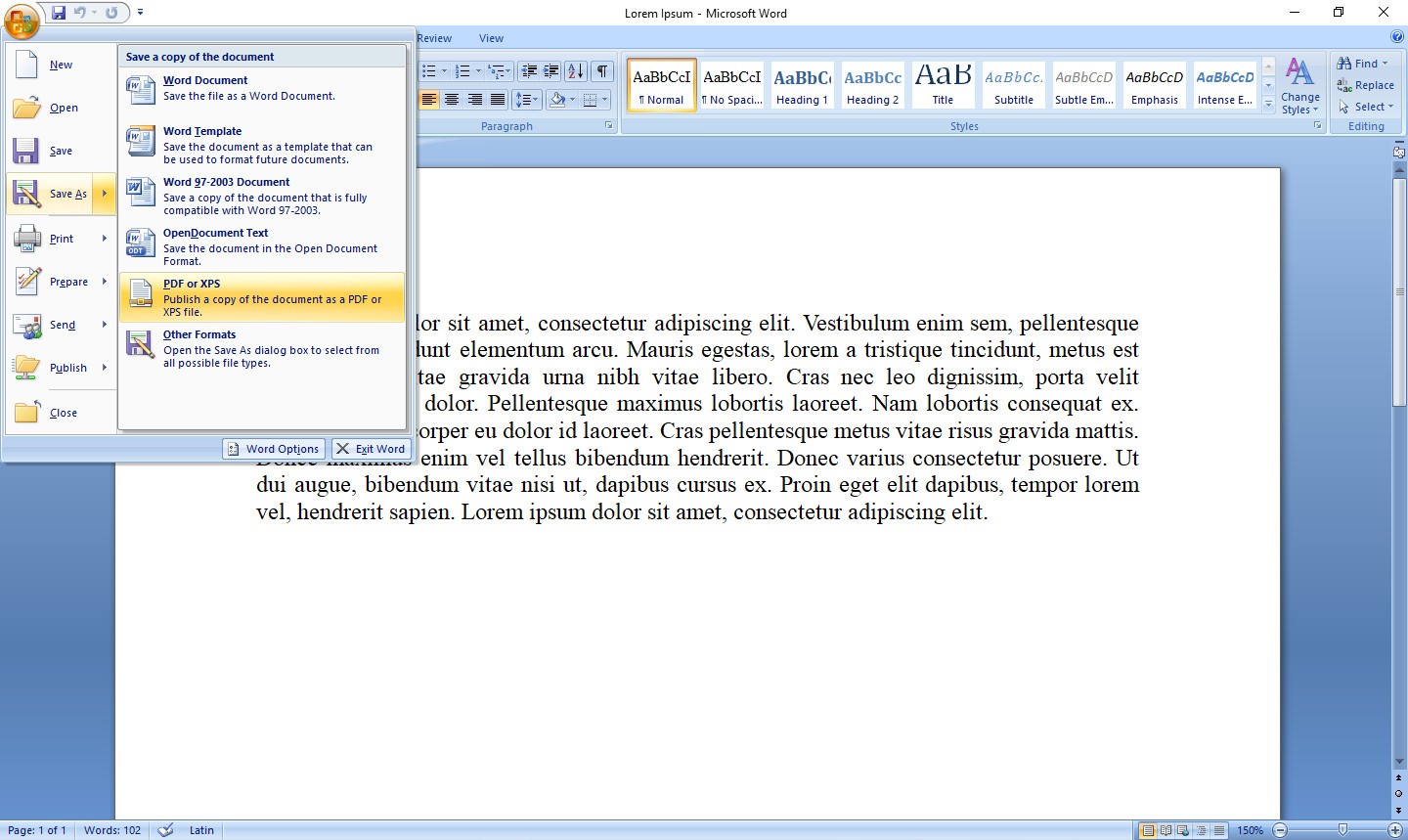Click Find in Editing group
This screenshot has height=840, width=1408.
tap(1363, 64)
